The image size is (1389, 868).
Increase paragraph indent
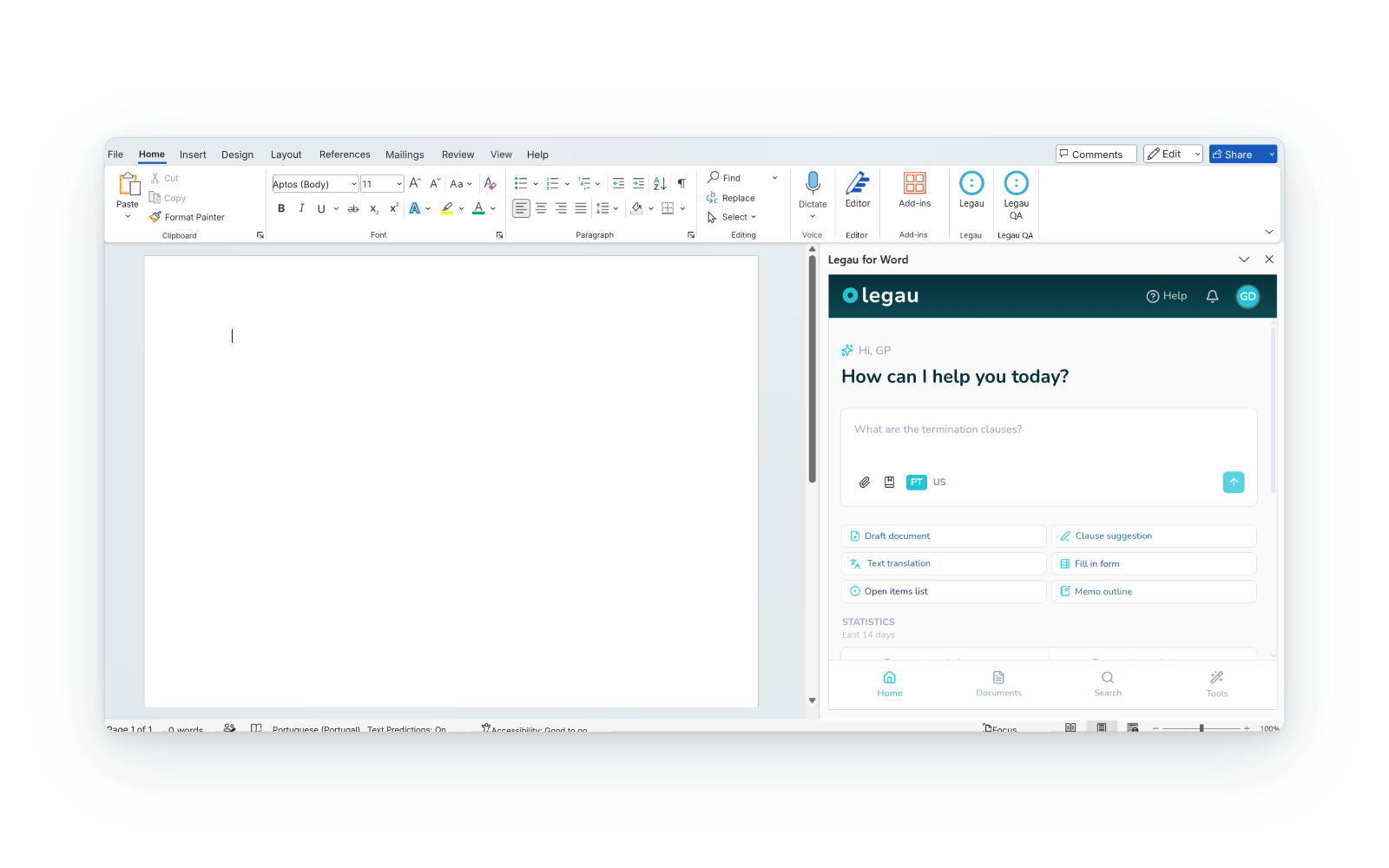coord(638,183)
